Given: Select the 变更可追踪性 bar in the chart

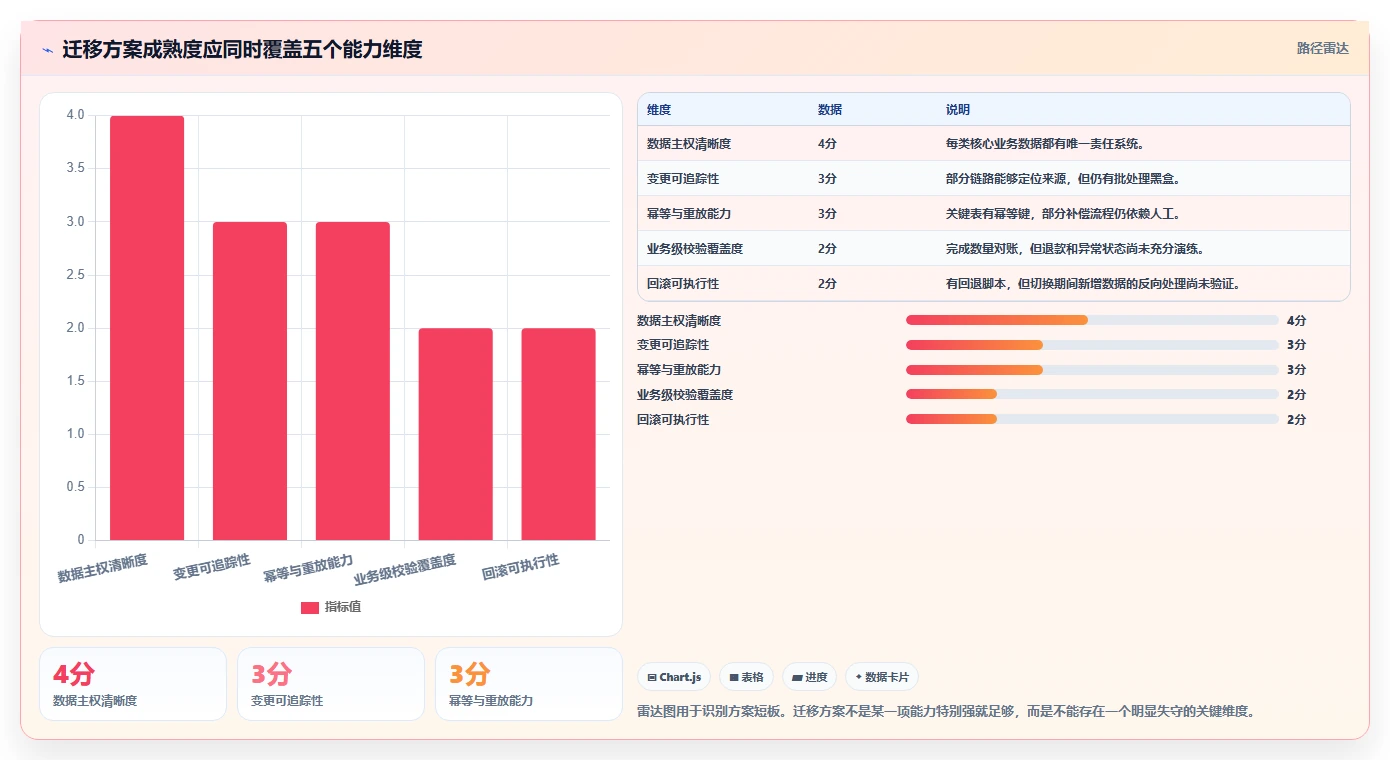Looking at the screenshot, I should [x=250, y=381].
